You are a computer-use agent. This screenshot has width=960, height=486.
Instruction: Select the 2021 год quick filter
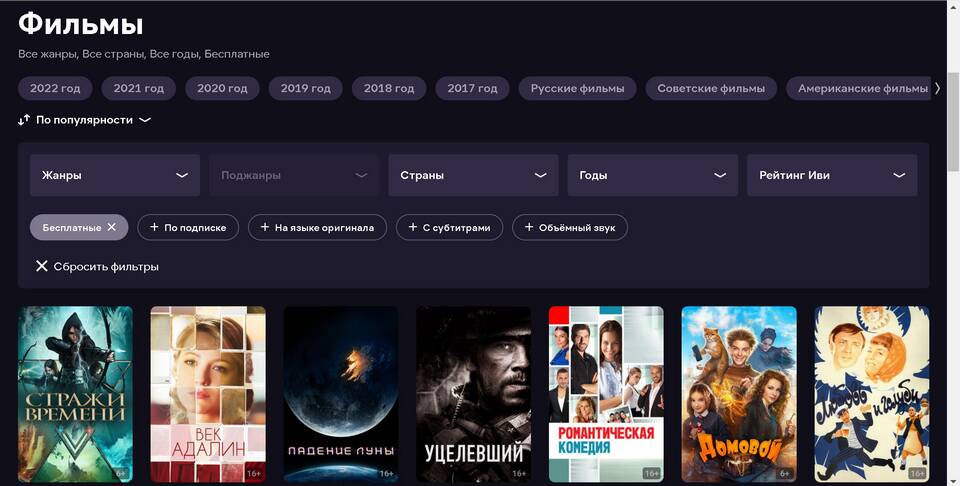click(138, 88)
